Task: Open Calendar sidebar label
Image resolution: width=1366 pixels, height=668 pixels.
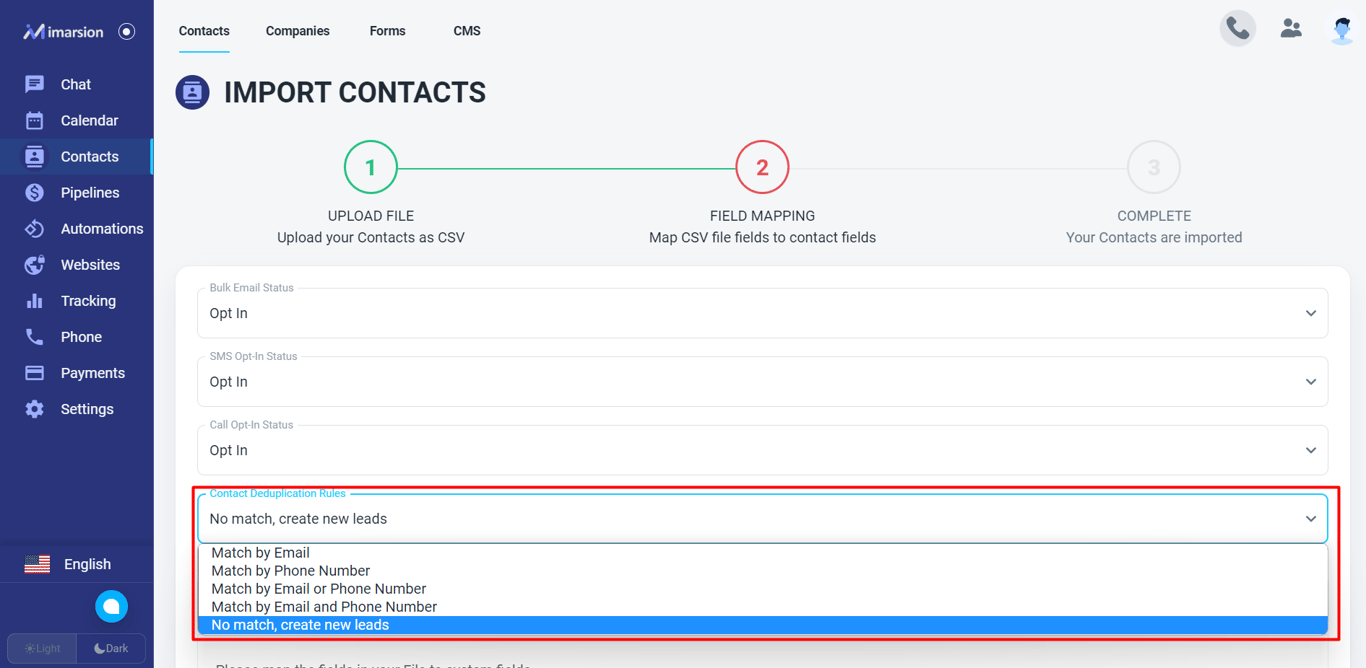Action: [89, 120]
